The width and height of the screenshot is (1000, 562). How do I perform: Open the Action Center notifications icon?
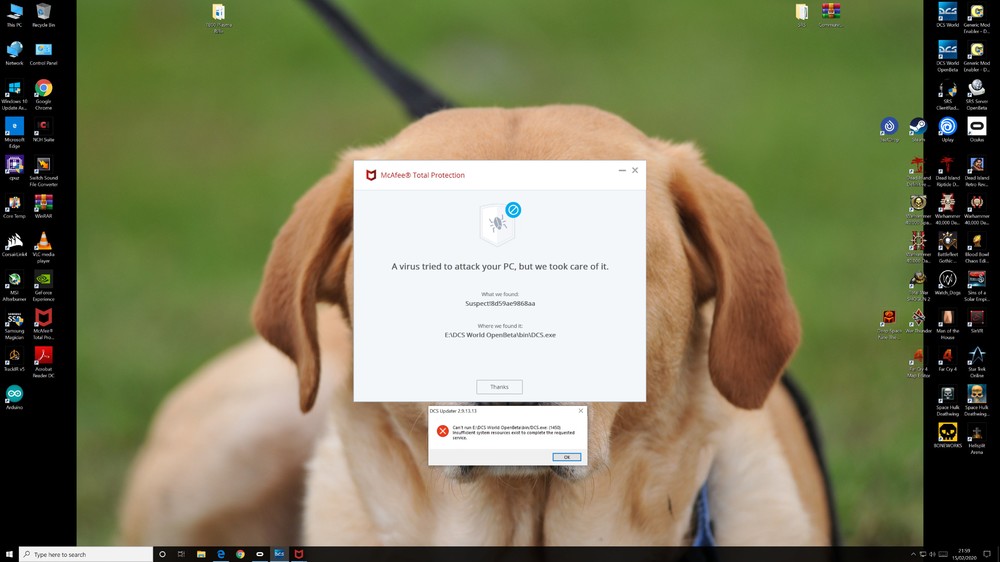coord(987,554)
